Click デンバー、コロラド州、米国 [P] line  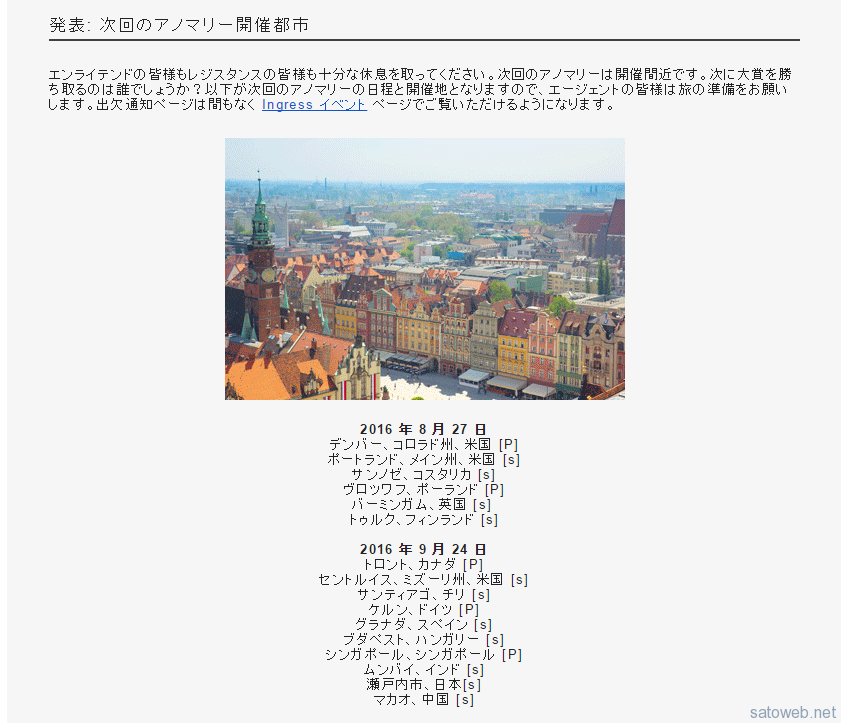point(423,445)
